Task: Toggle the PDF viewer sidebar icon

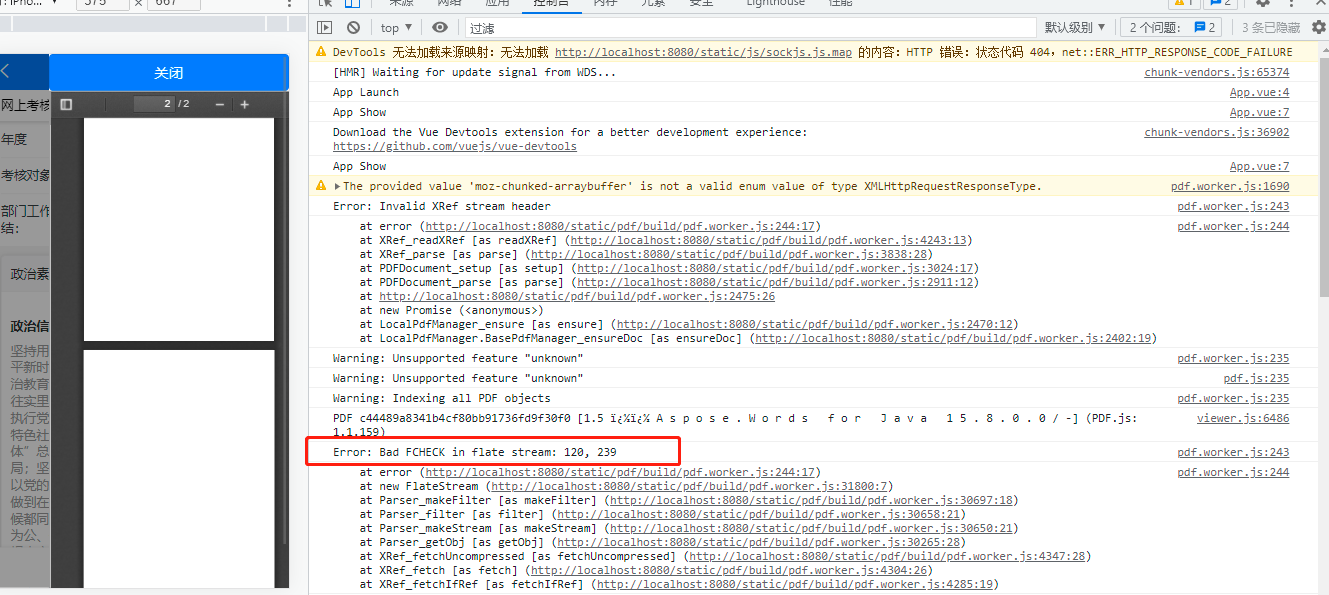Action: point(66,104)
